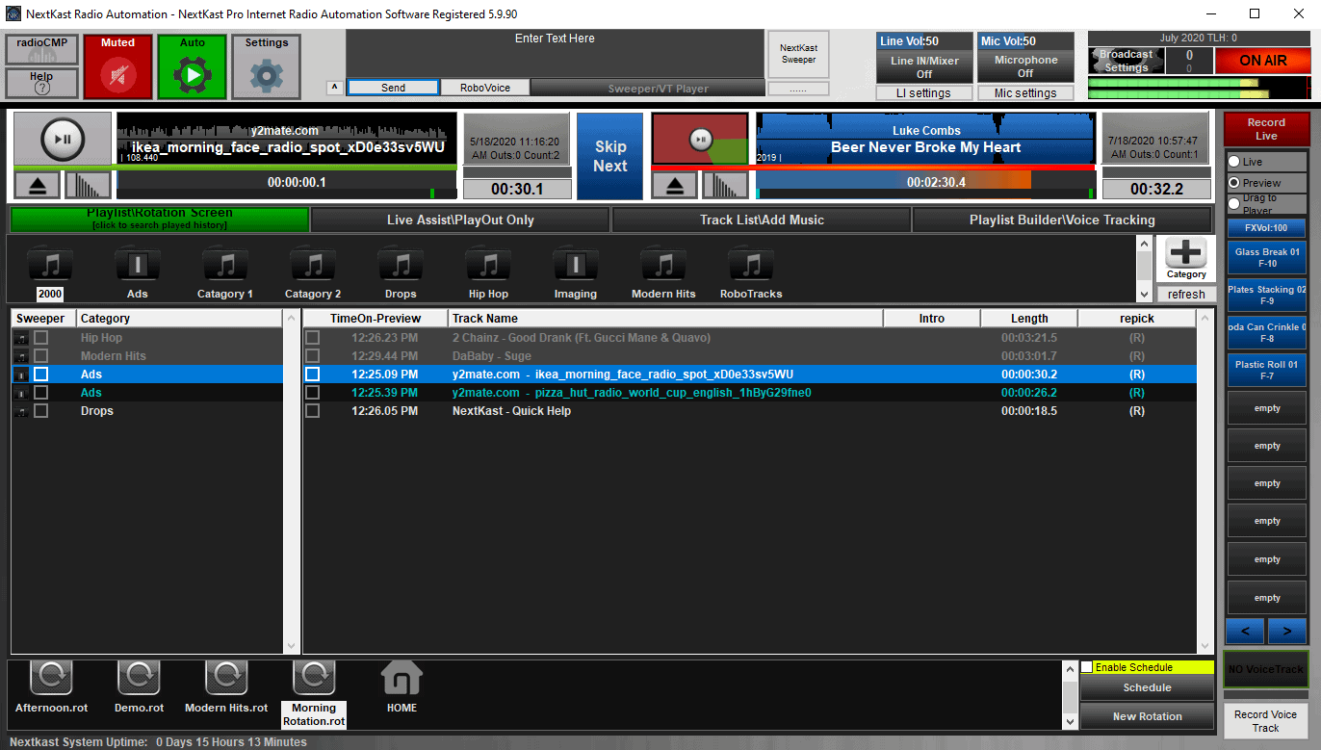Viewport: 1321px width, 750px height.
Task: Select the Imaging category icon
Action: [575, 265]
